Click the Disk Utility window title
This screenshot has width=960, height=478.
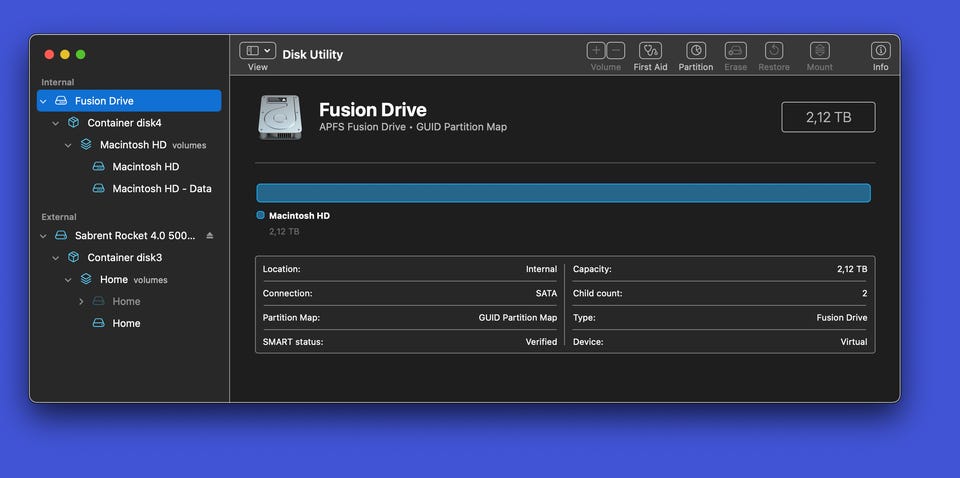point(312,54)
